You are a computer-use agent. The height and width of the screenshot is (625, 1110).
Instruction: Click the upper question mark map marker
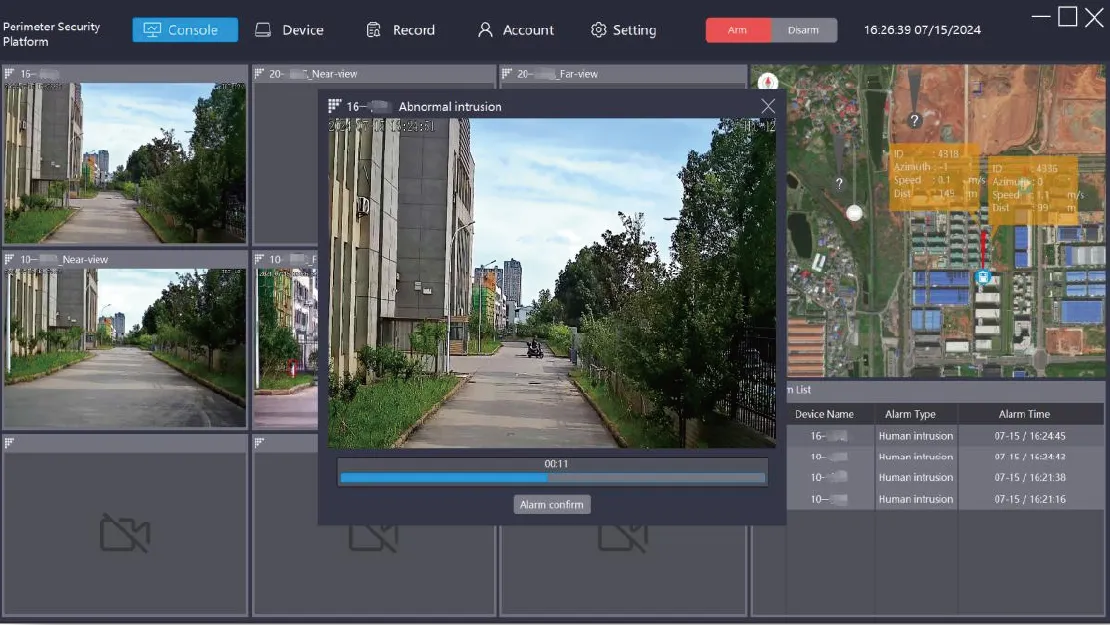coord(915,120)
